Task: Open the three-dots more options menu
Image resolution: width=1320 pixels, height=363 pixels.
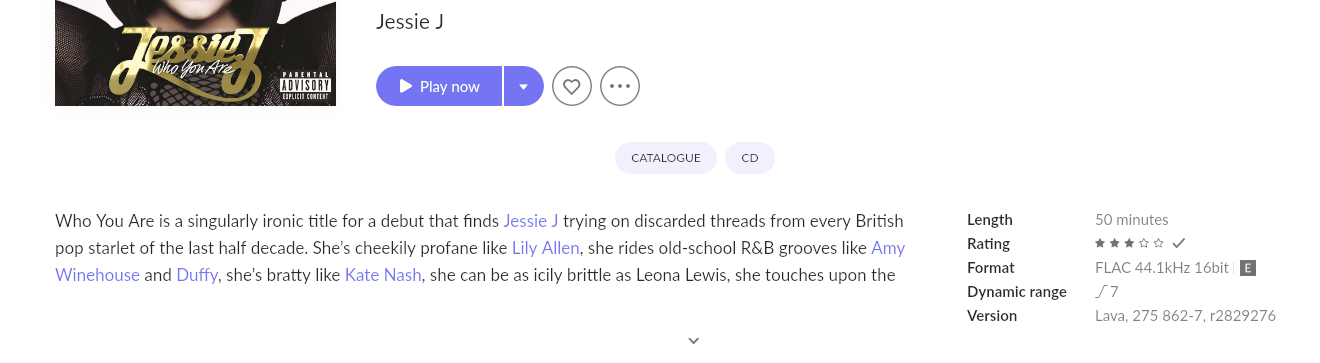Action: click(620, 86)
